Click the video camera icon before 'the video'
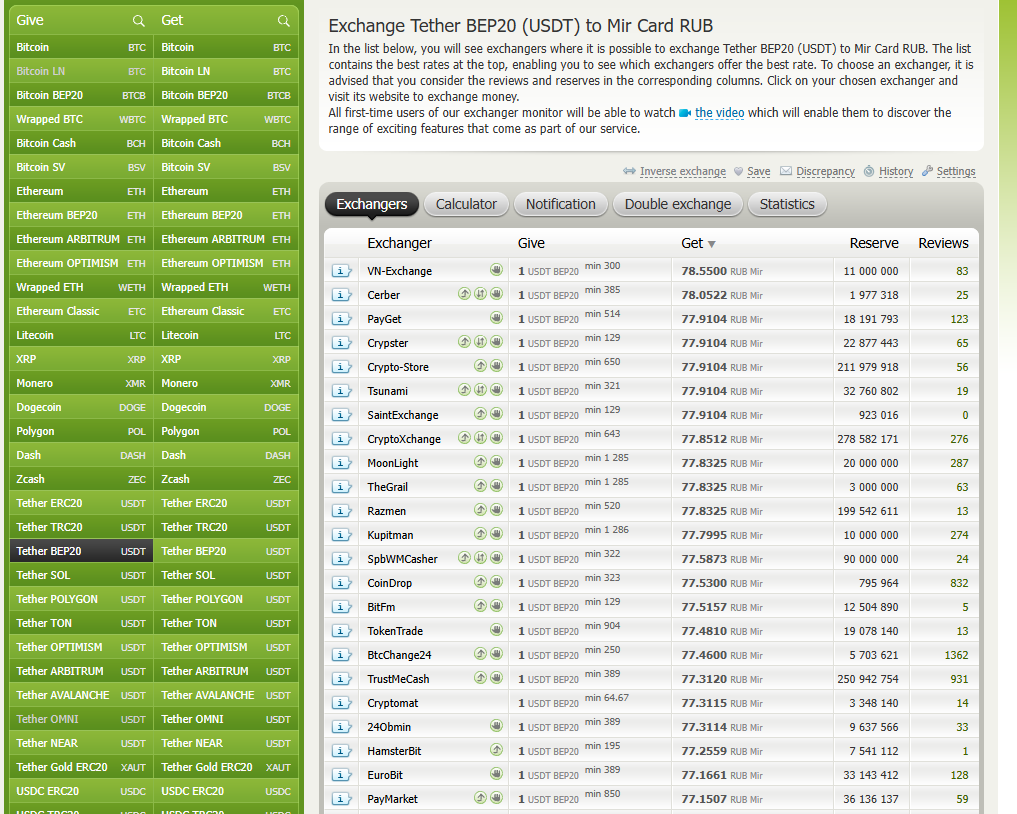Image resolution: width=1017 pixels, height=814 pixels. point(685,113)
